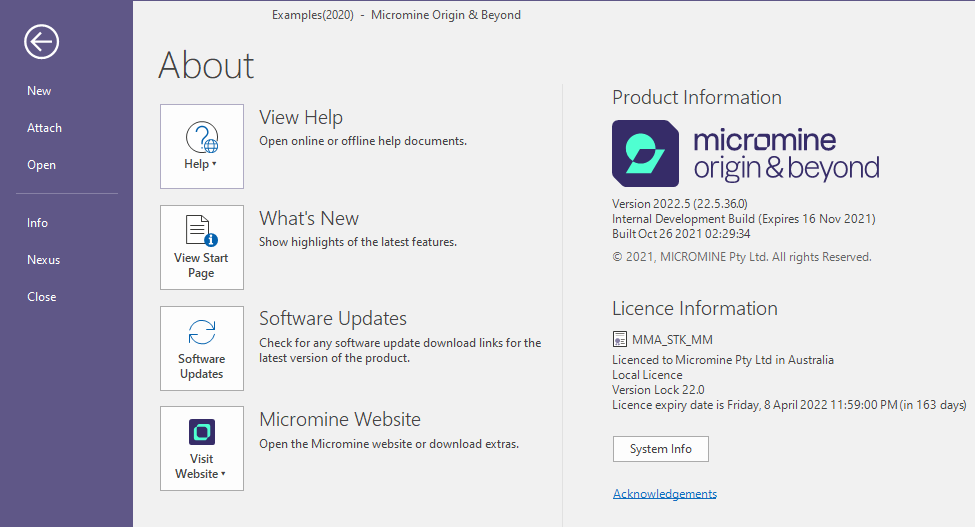Click the Software Updates refresh icon
Screen dimensions: 975x527
point(202,332)
